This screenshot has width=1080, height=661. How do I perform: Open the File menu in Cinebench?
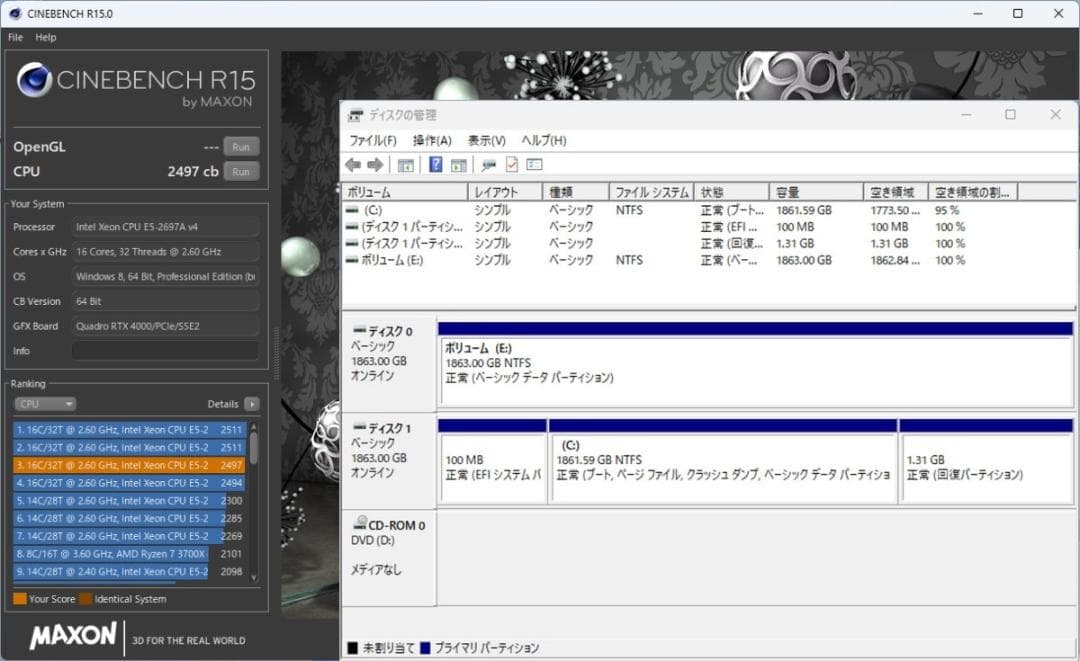pyautogui.click(x=15, y=37)
